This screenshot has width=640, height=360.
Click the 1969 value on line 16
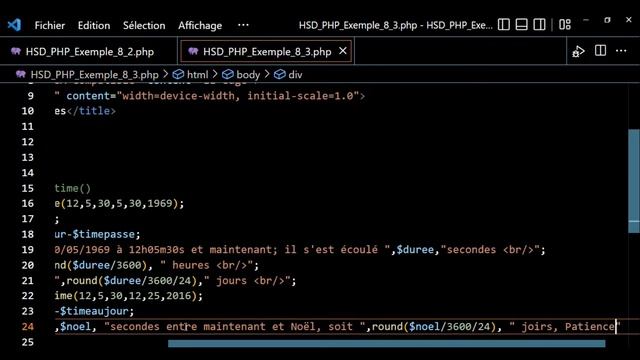[160, 203]
